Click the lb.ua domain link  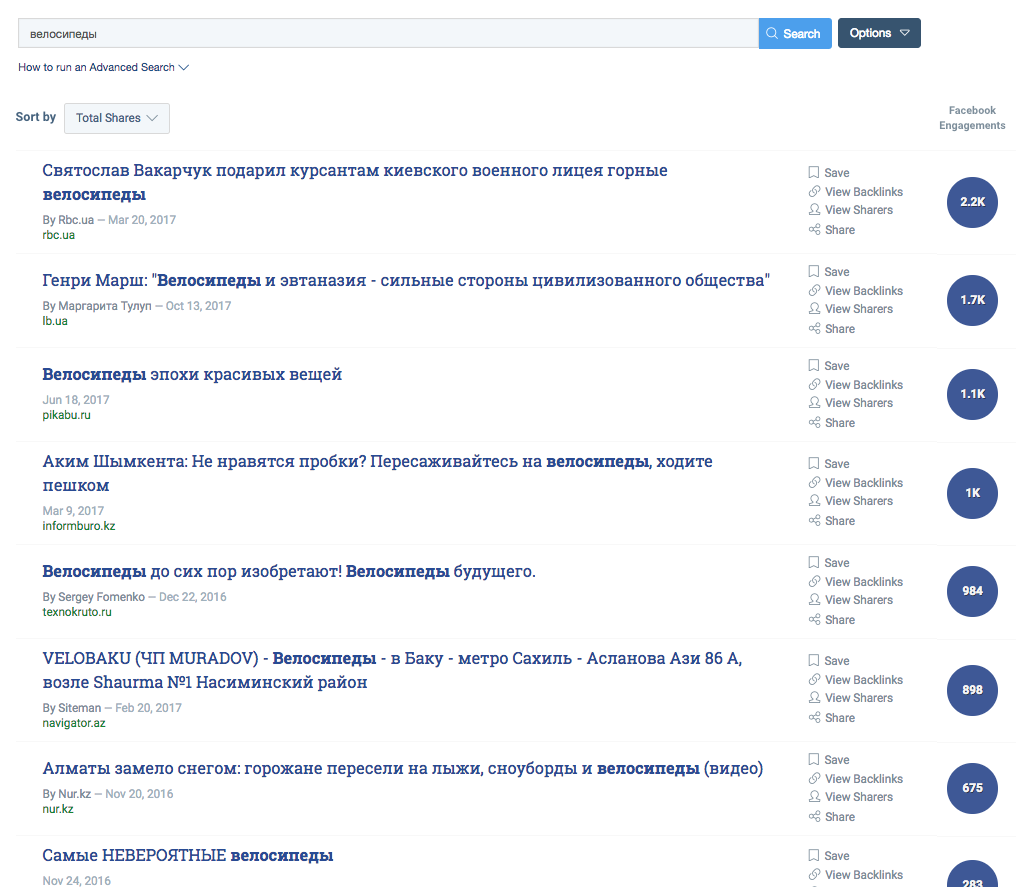[x=55, y=321]
